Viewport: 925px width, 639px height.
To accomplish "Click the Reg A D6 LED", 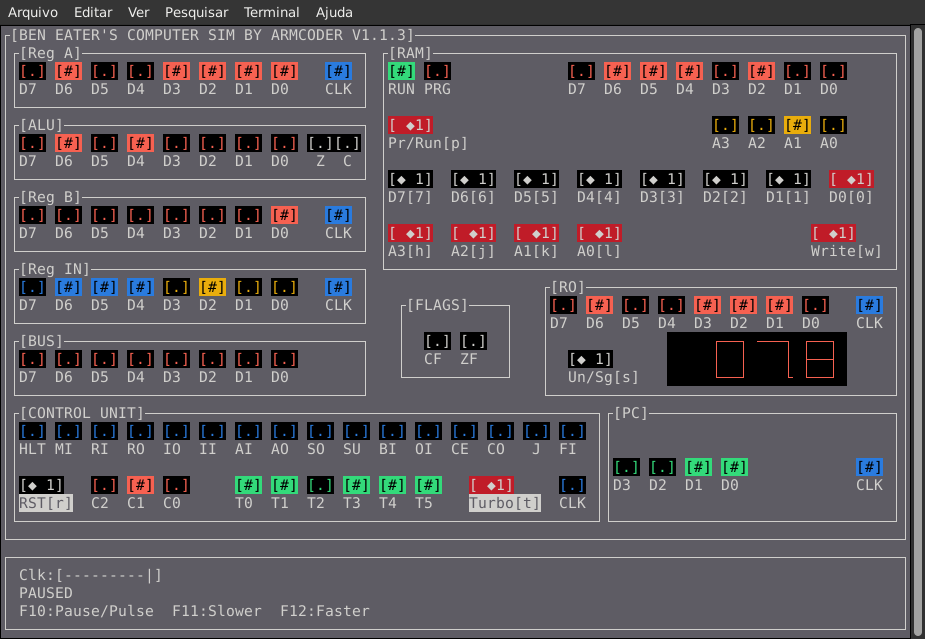I will [x=68, y=71].
